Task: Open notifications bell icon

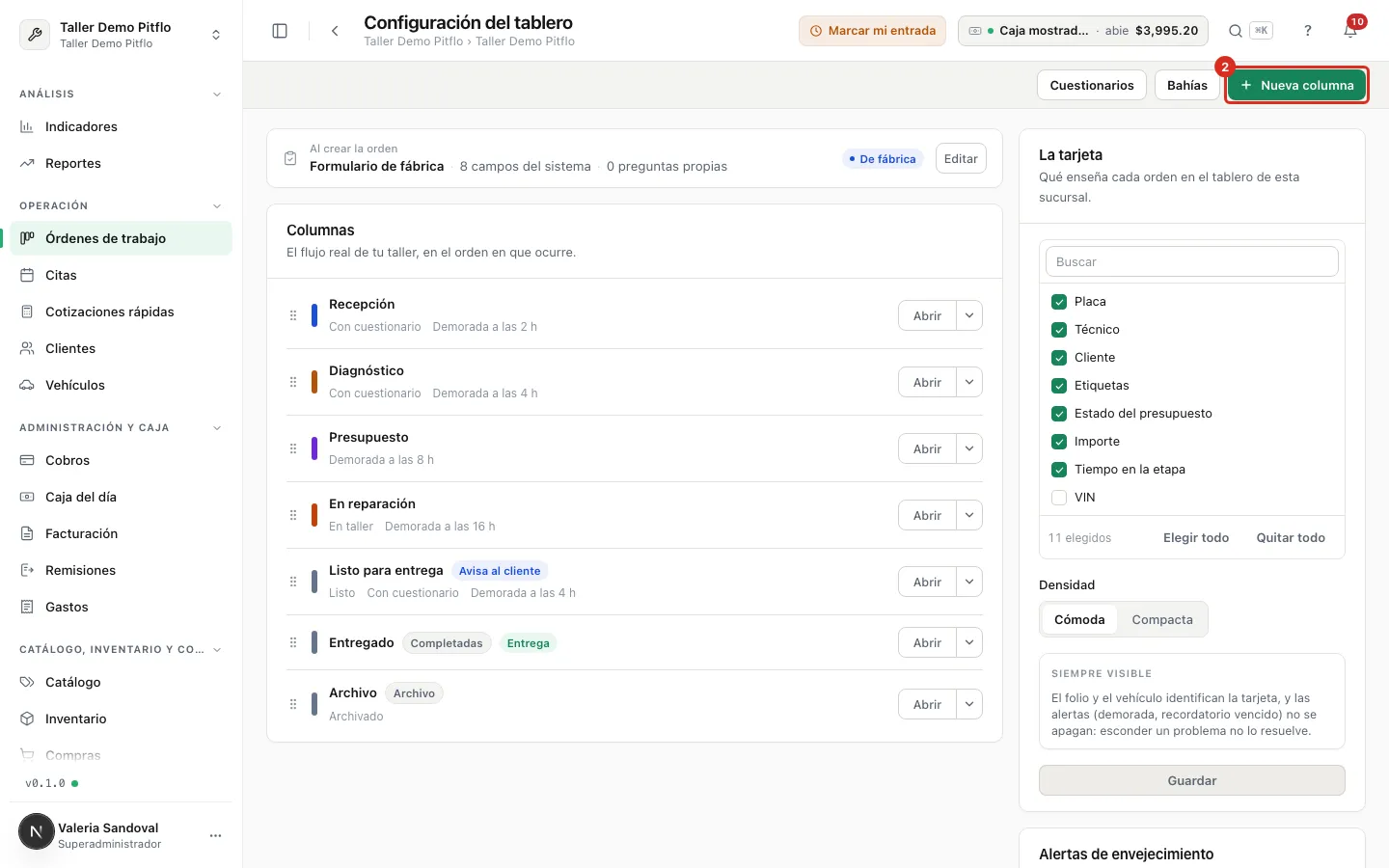Action: pyautogui.click(x=1350, y=31)
